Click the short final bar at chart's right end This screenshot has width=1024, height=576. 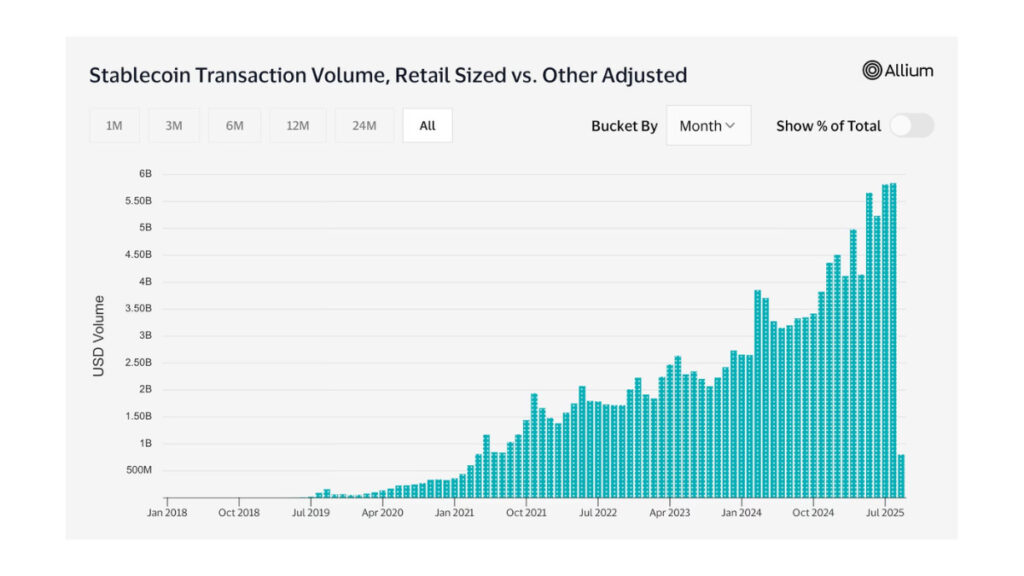901,476
